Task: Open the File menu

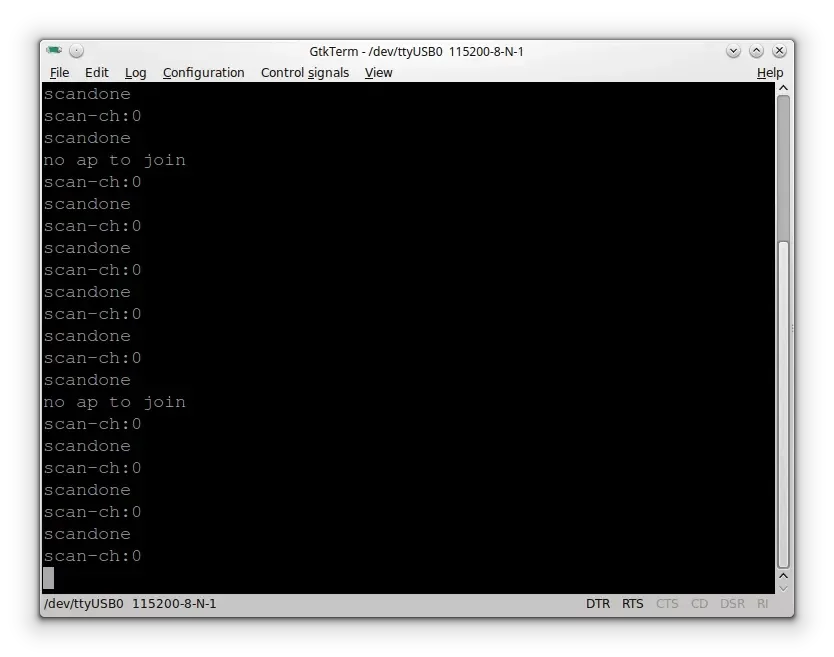Action: coord(59,73)
